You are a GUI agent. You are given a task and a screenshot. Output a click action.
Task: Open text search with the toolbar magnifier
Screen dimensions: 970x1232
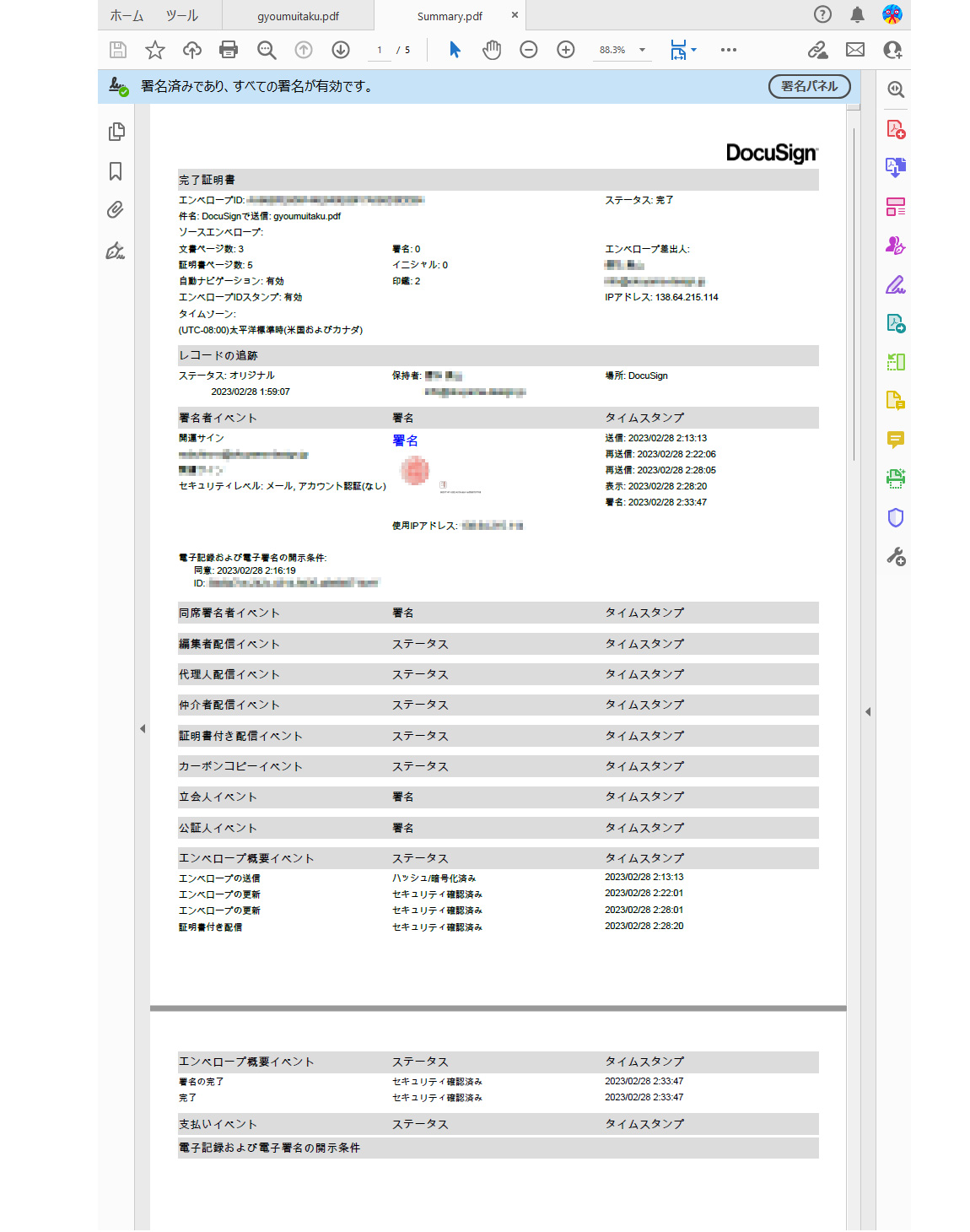(x=267, y=50)
